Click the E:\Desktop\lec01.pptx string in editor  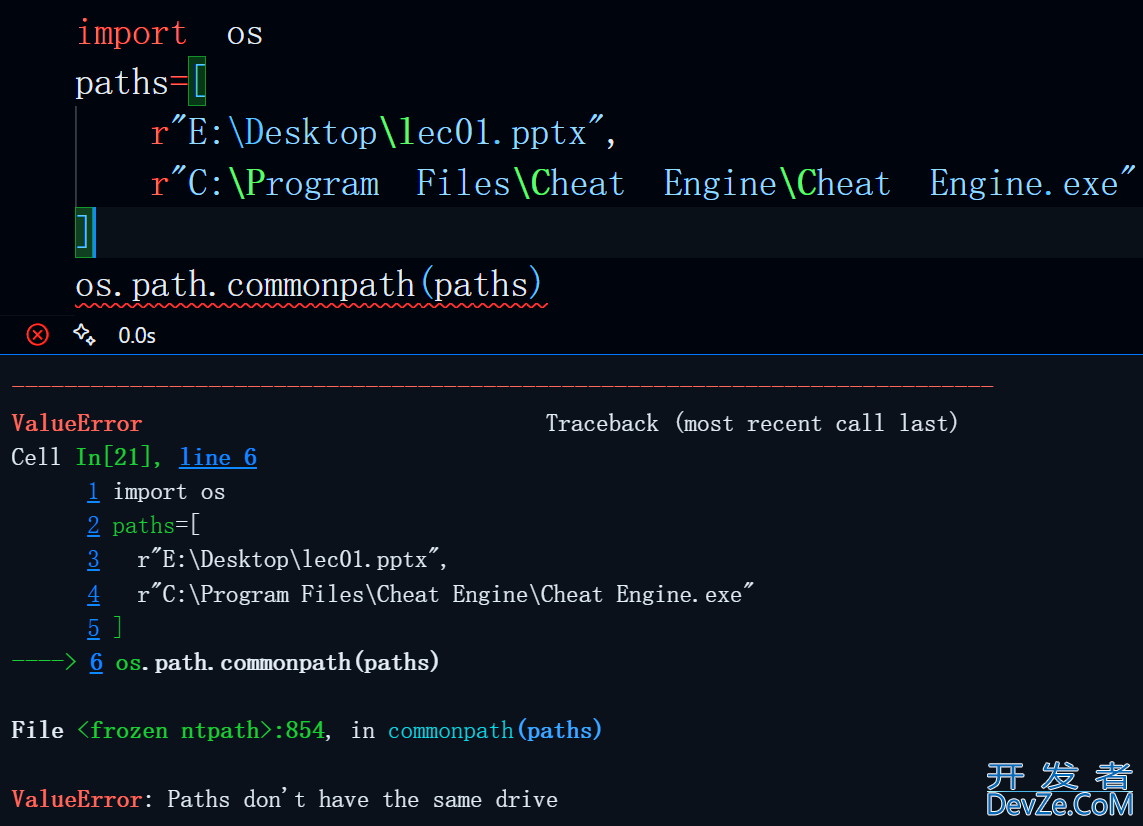pos(377,133)
